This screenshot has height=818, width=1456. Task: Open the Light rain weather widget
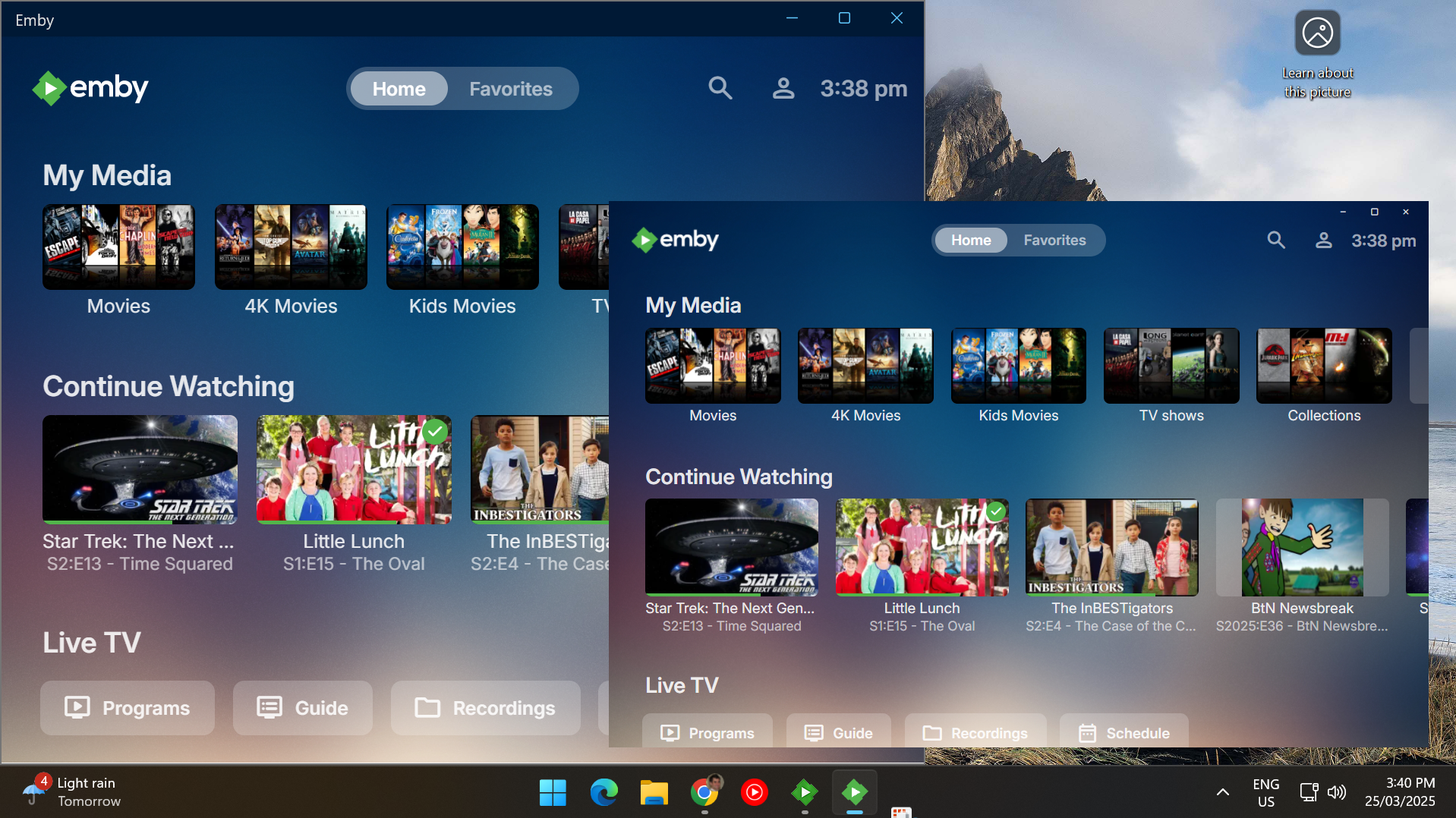pos(73,791)
